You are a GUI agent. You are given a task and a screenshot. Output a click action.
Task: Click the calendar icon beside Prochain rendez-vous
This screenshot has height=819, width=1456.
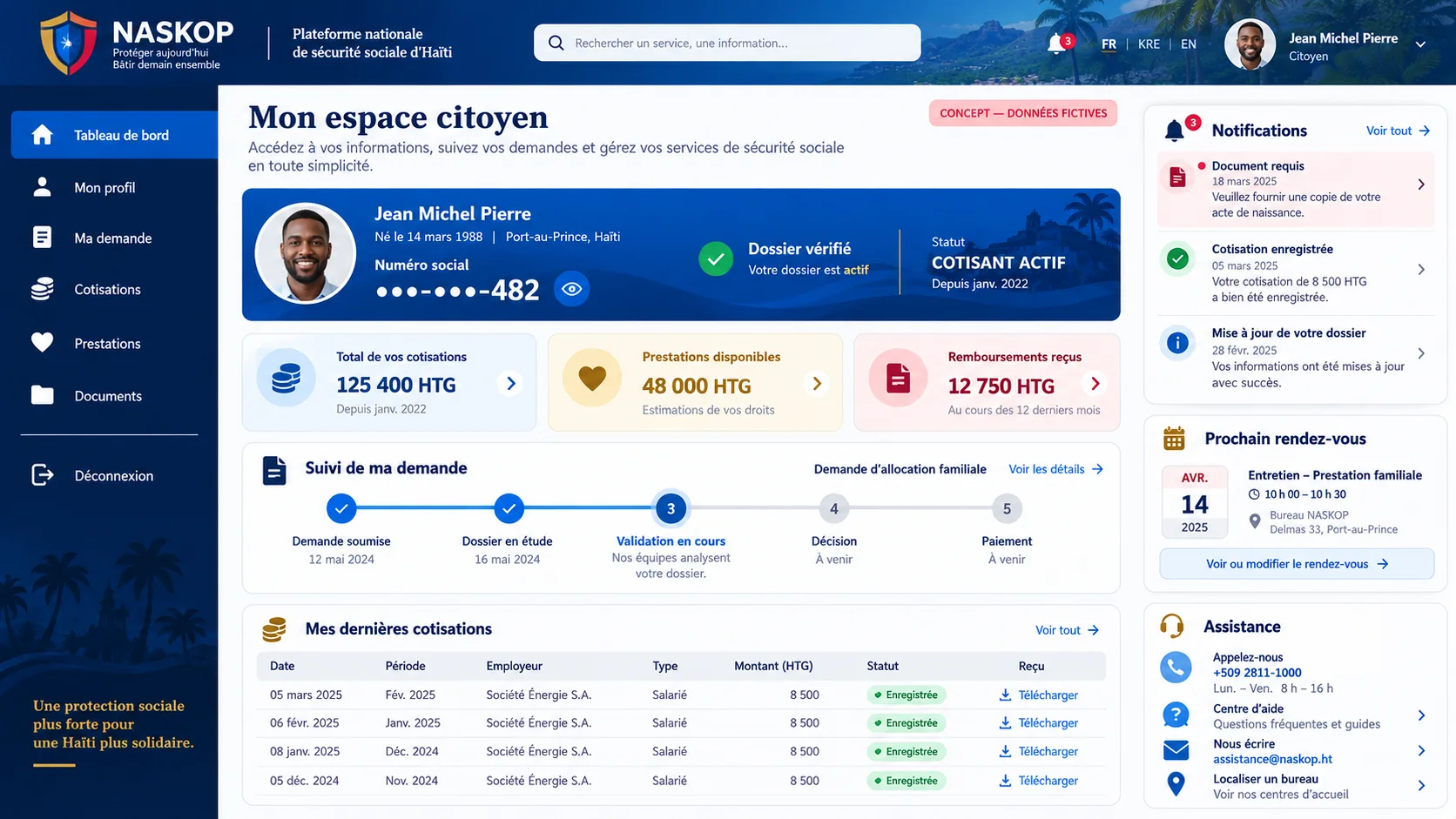[x=1174, y=439]
